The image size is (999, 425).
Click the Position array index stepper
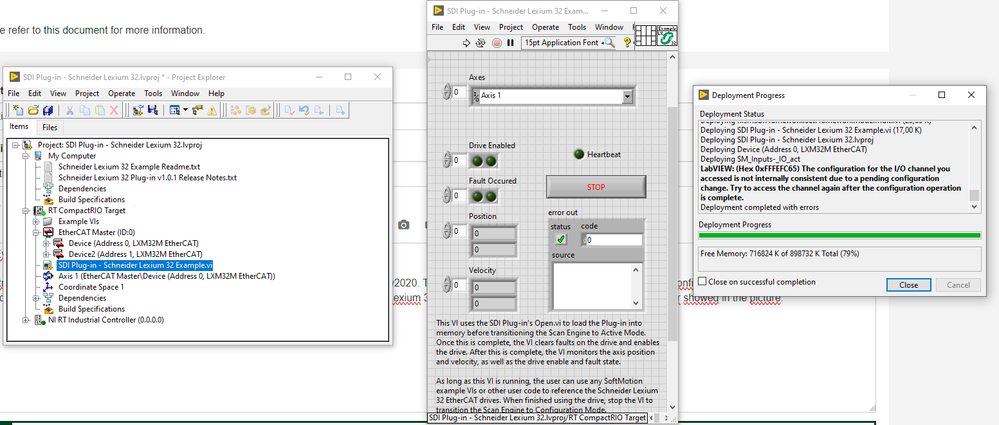coord(447,231)
